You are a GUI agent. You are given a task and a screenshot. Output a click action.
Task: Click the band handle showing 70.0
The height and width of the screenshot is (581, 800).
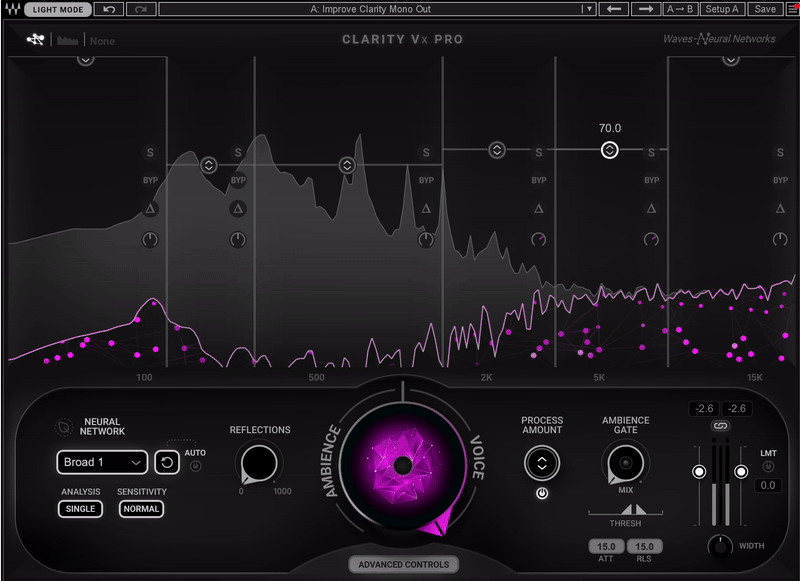coord(609,150)
